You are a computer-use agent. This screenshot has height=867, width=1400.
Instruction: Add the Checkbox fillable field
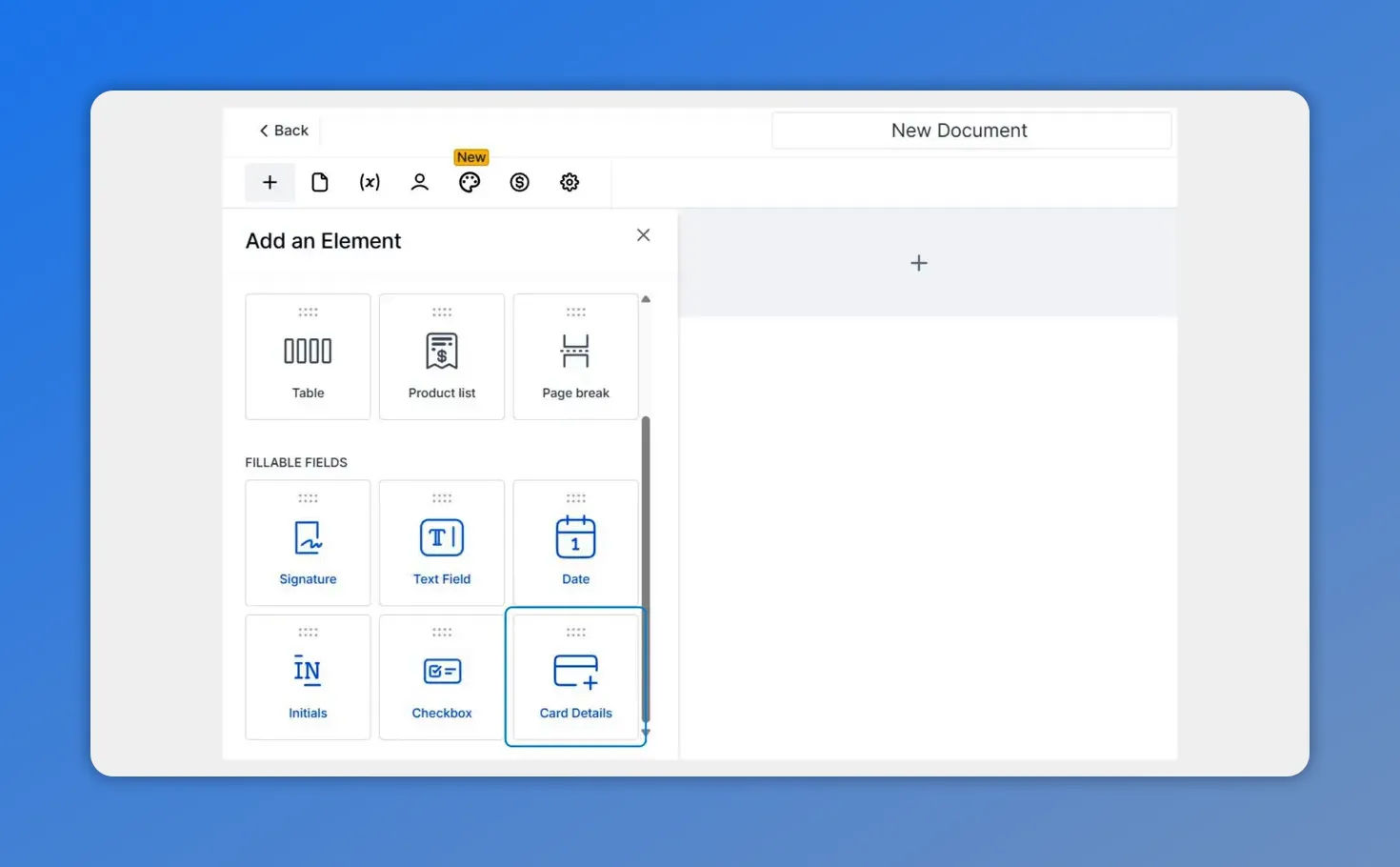(x=442, y=677)
